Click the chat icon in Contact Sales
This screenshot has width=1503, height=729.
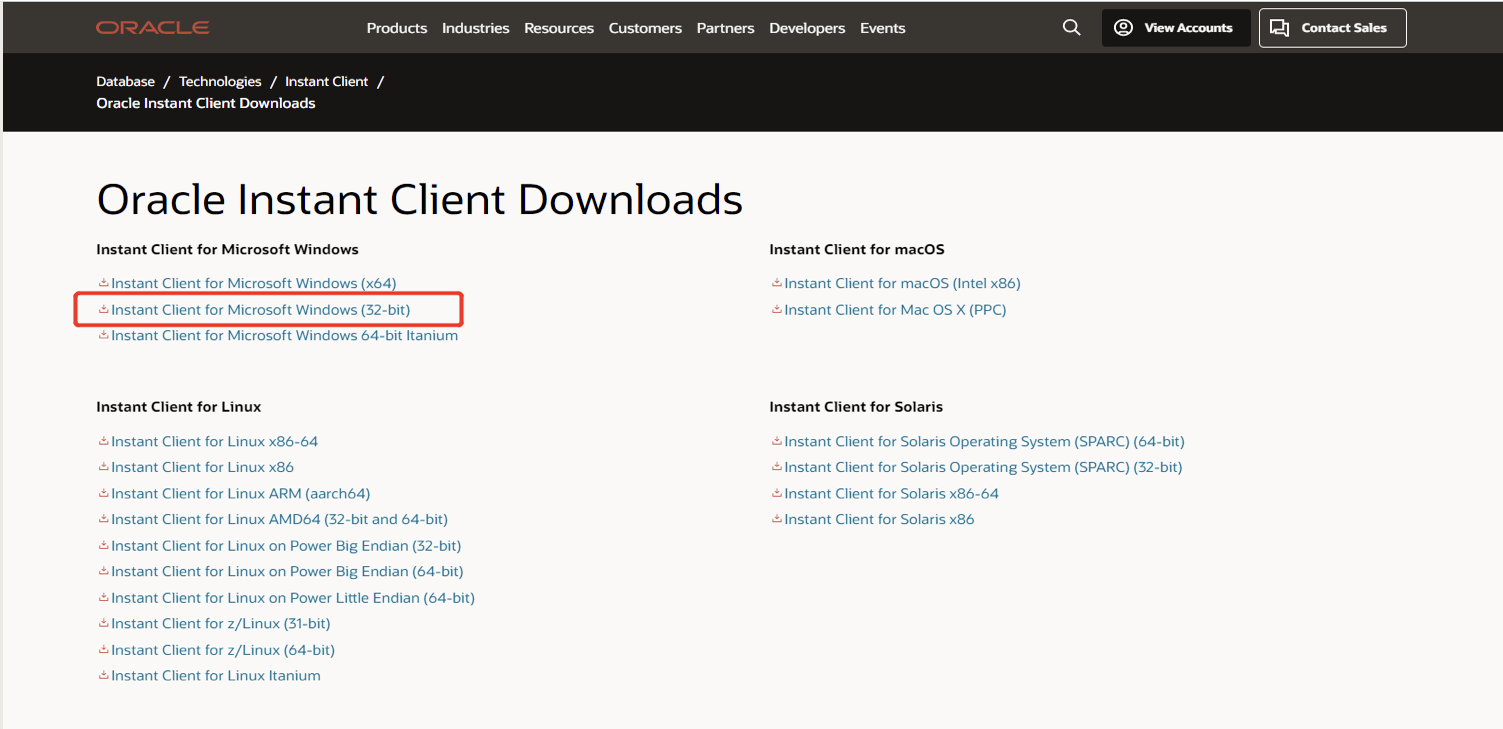coord(1279,28)
